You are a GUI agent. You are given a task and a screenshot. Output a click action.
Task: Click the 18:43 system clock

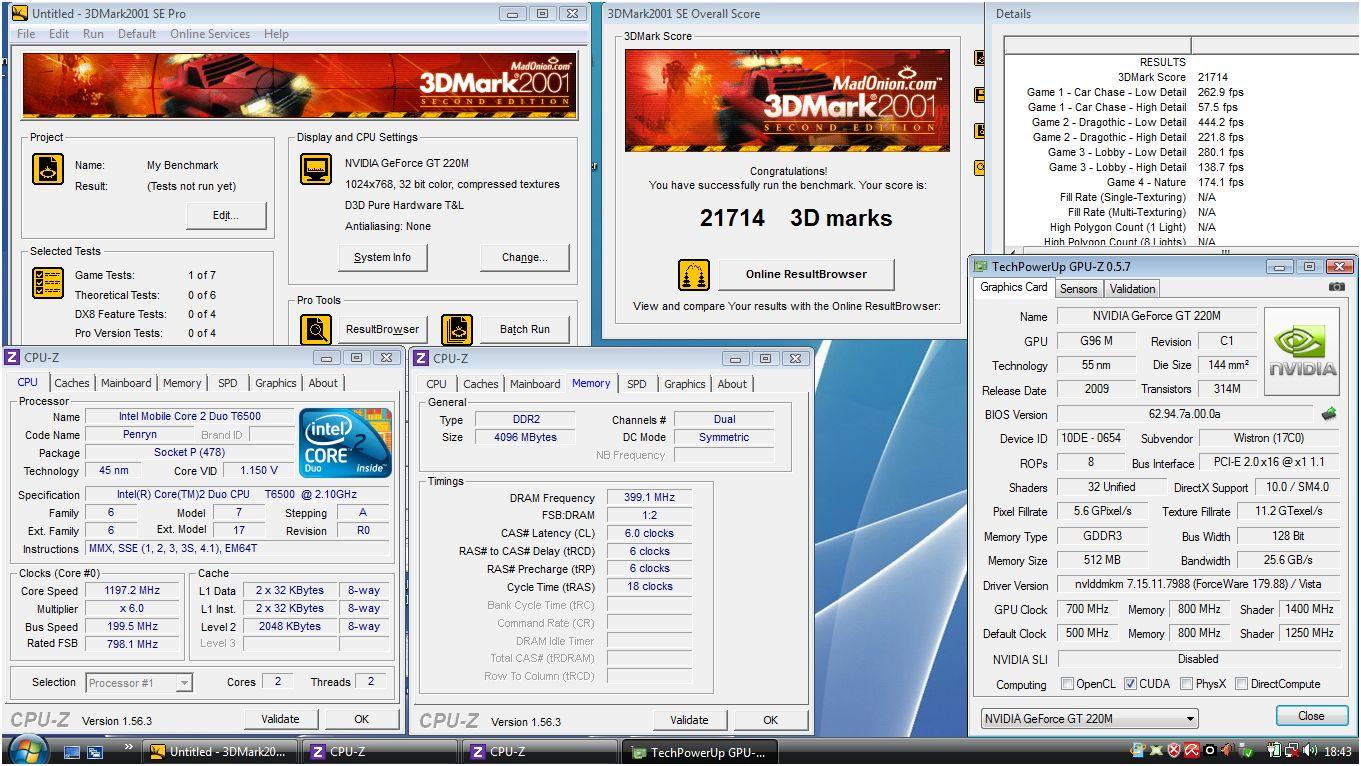[x=1336, y=751]
